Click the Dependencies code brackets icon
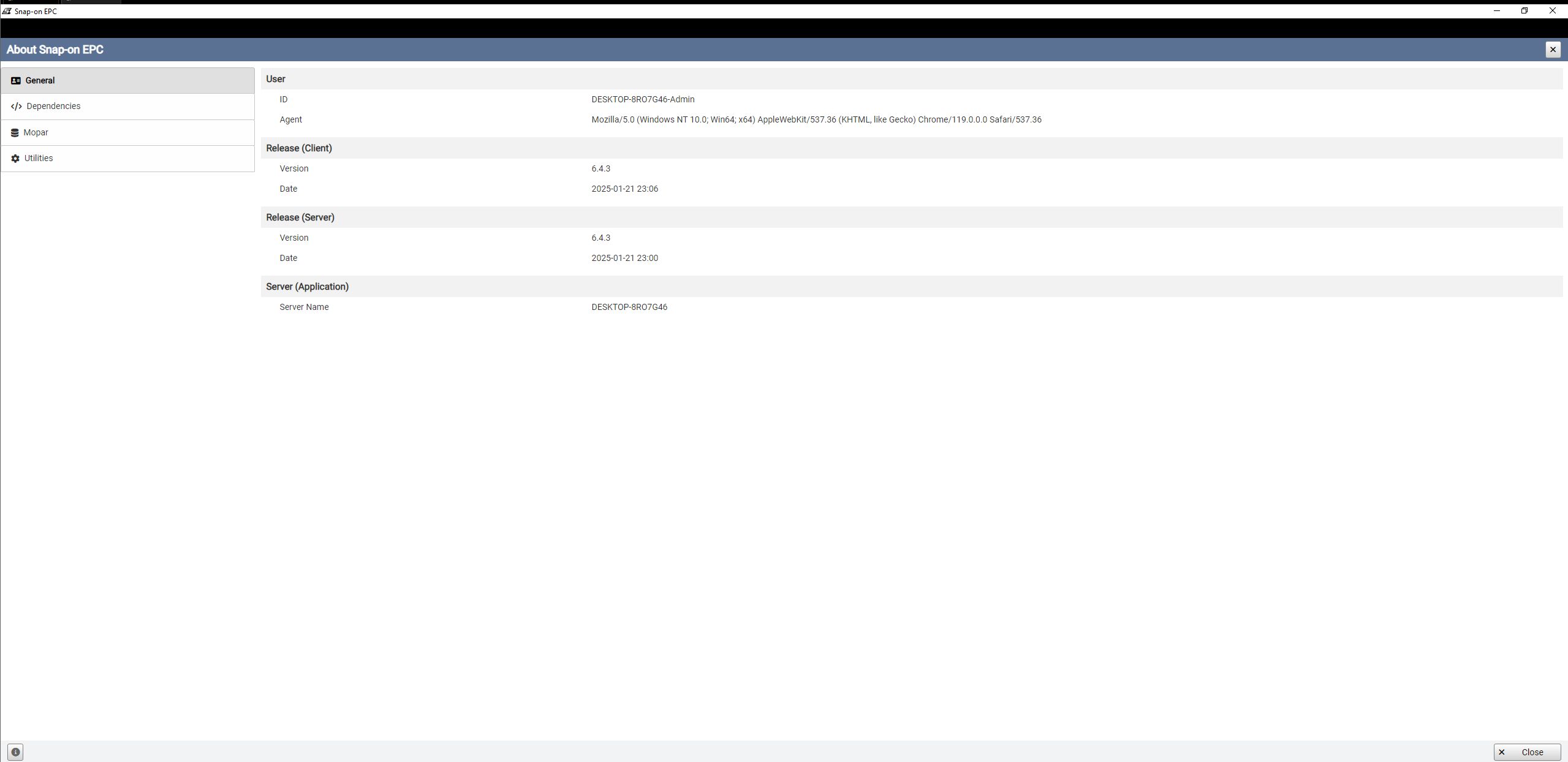Screen dimensions: 1568x762 click(x=17, y=107)
